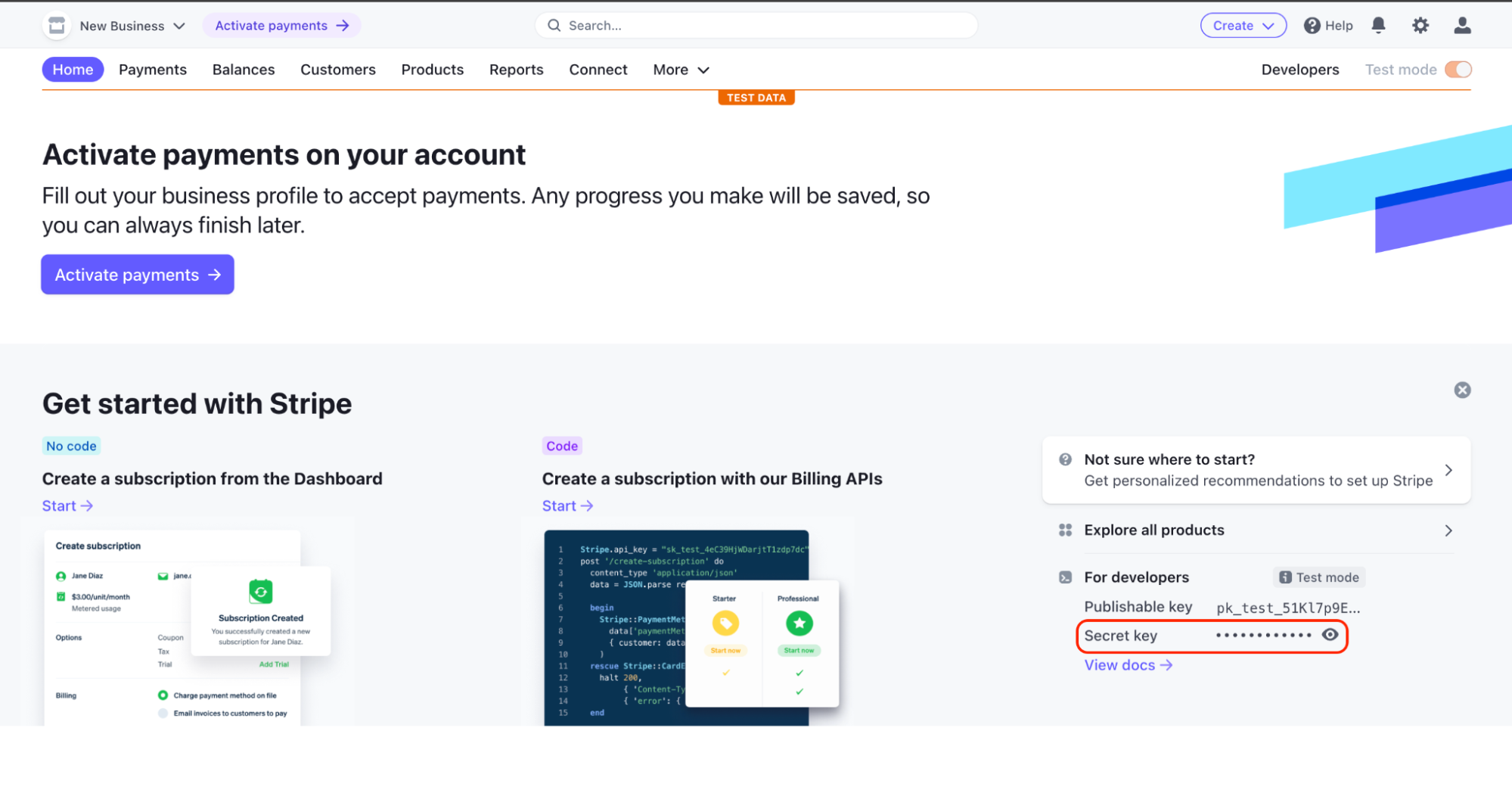
Task: Click the Professional plan star icon
Action: coord(799,624)
